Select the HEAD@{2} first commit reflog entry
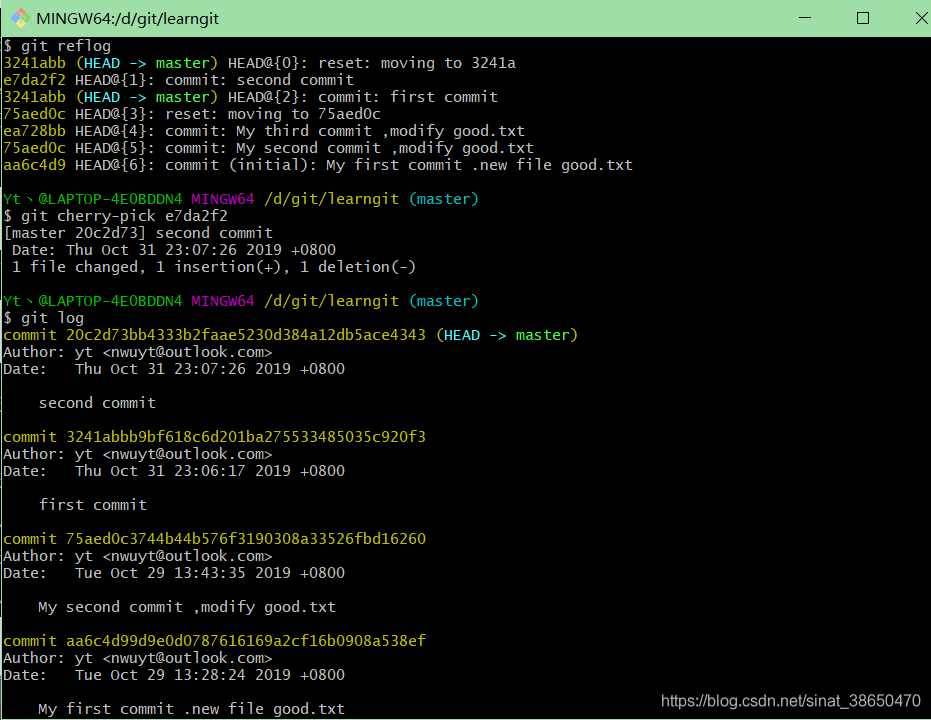Screen dimensions: 931x720 (x=250, y=97)
